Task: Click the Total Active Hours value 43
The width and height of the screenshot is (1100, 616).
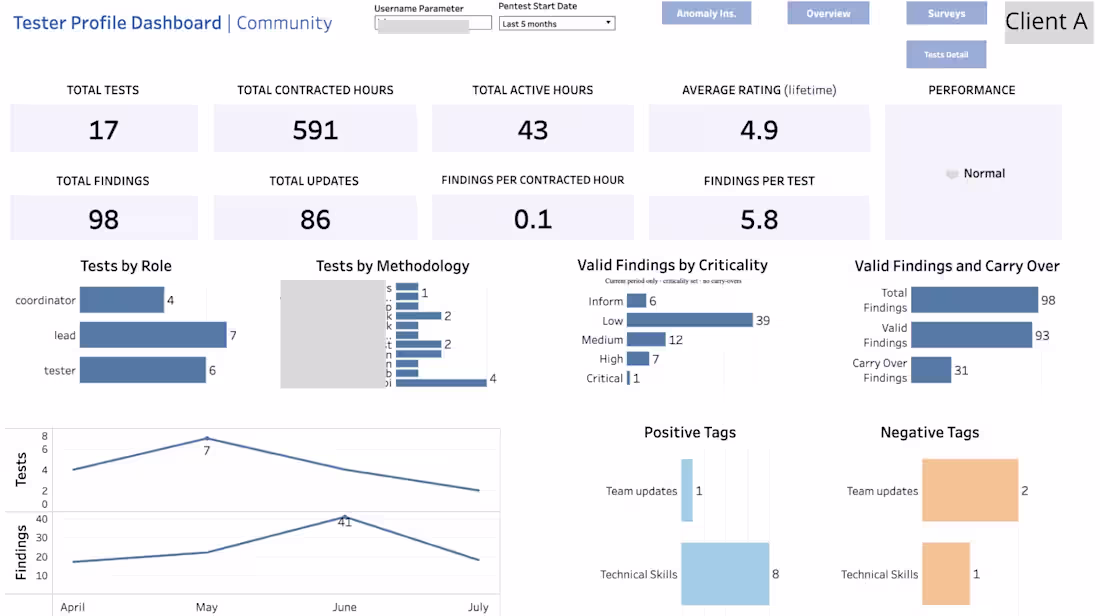Action: pyautogui.click(x=533, y=130)
